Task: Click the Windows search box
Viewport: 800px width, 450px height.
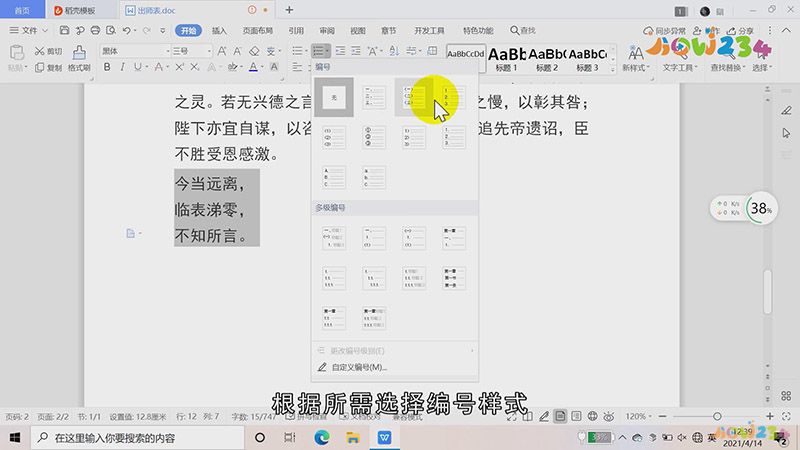Action: click(138, 438)
